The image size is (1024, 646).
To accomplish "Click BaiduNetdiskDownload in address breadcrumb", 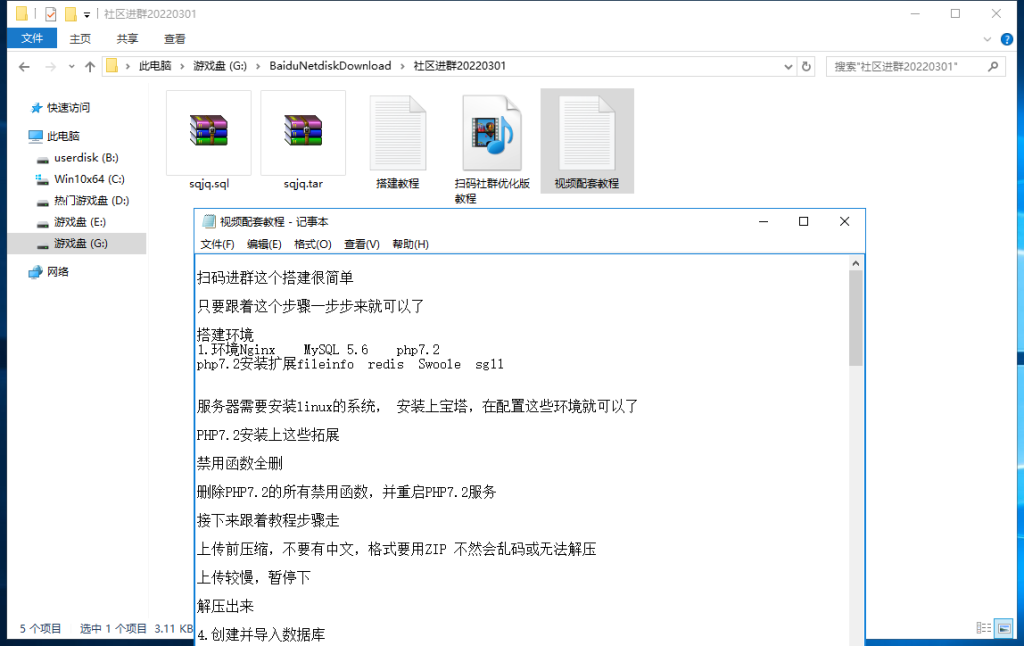I will pyautogui.click(x=330, y=66).
